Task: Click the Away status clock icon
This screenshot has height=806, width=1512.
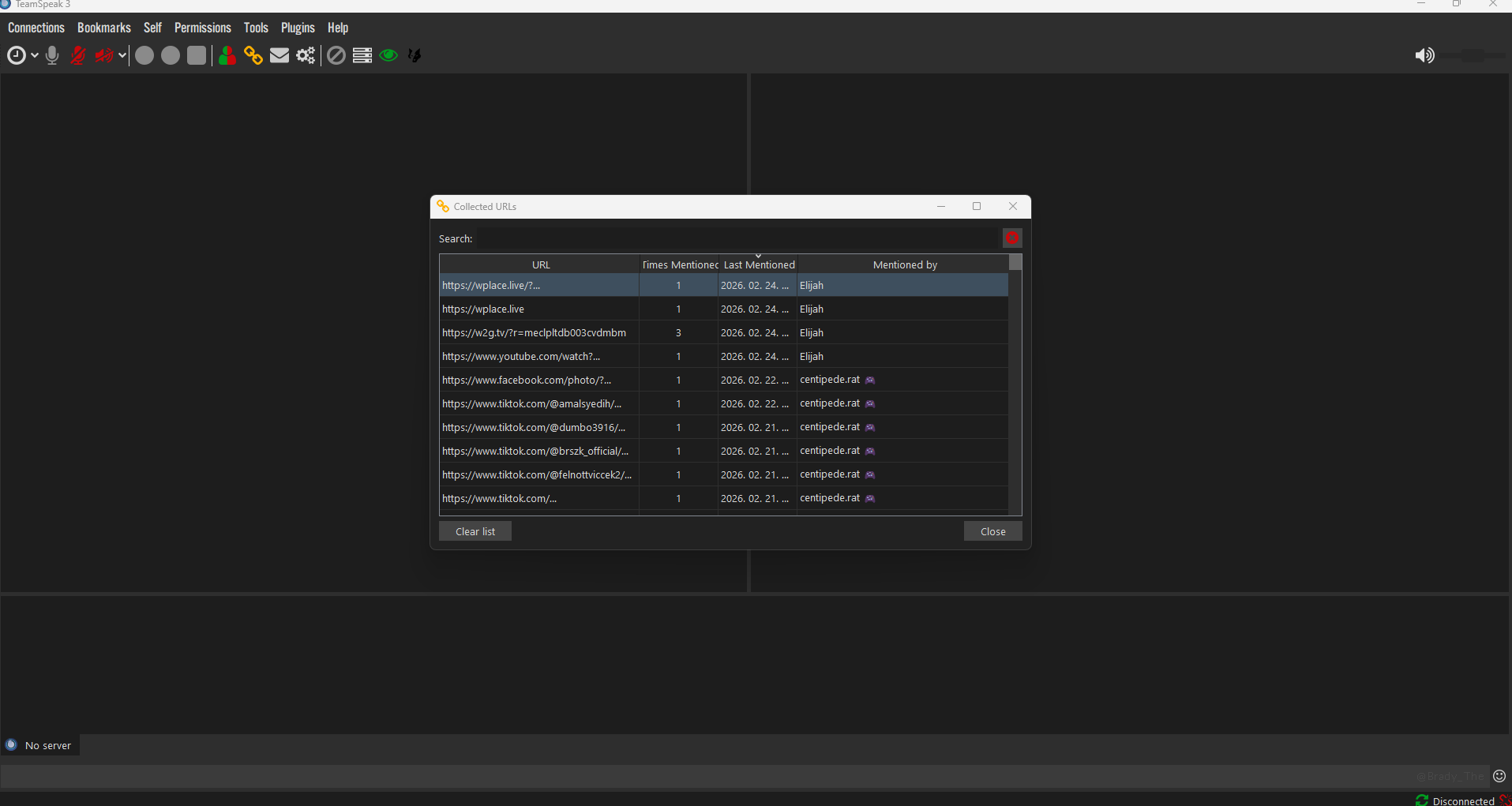Action: (x=16, y=55)
